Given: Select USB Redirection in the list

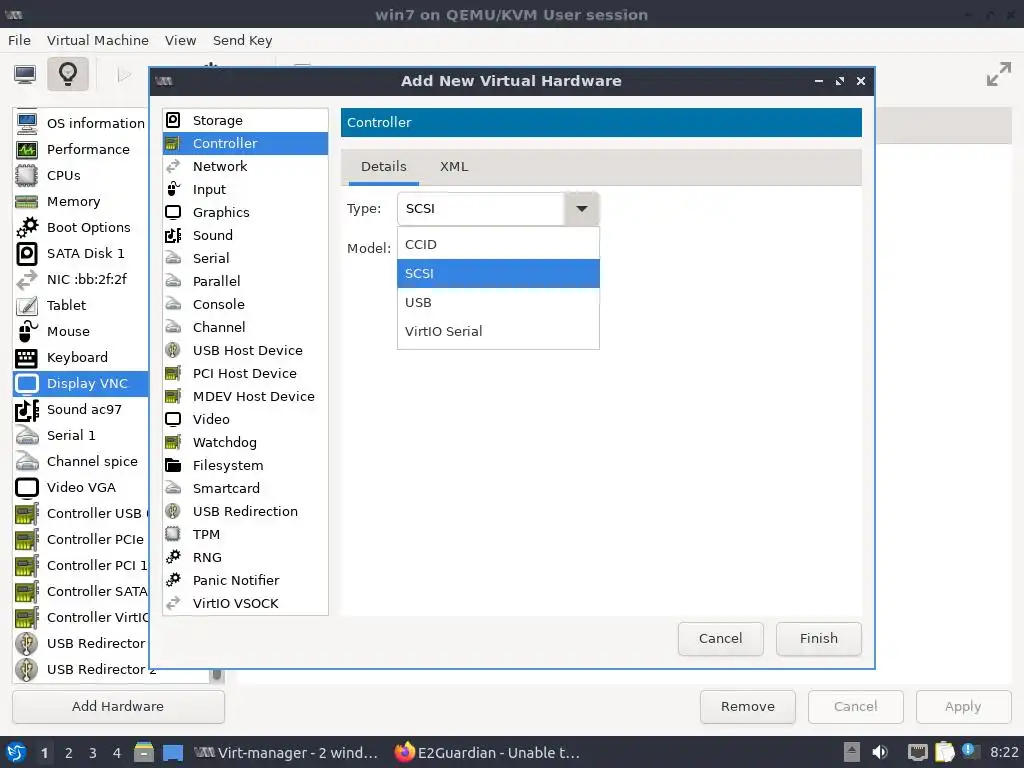Looking at the screenshot, I should tap(246, 511).
